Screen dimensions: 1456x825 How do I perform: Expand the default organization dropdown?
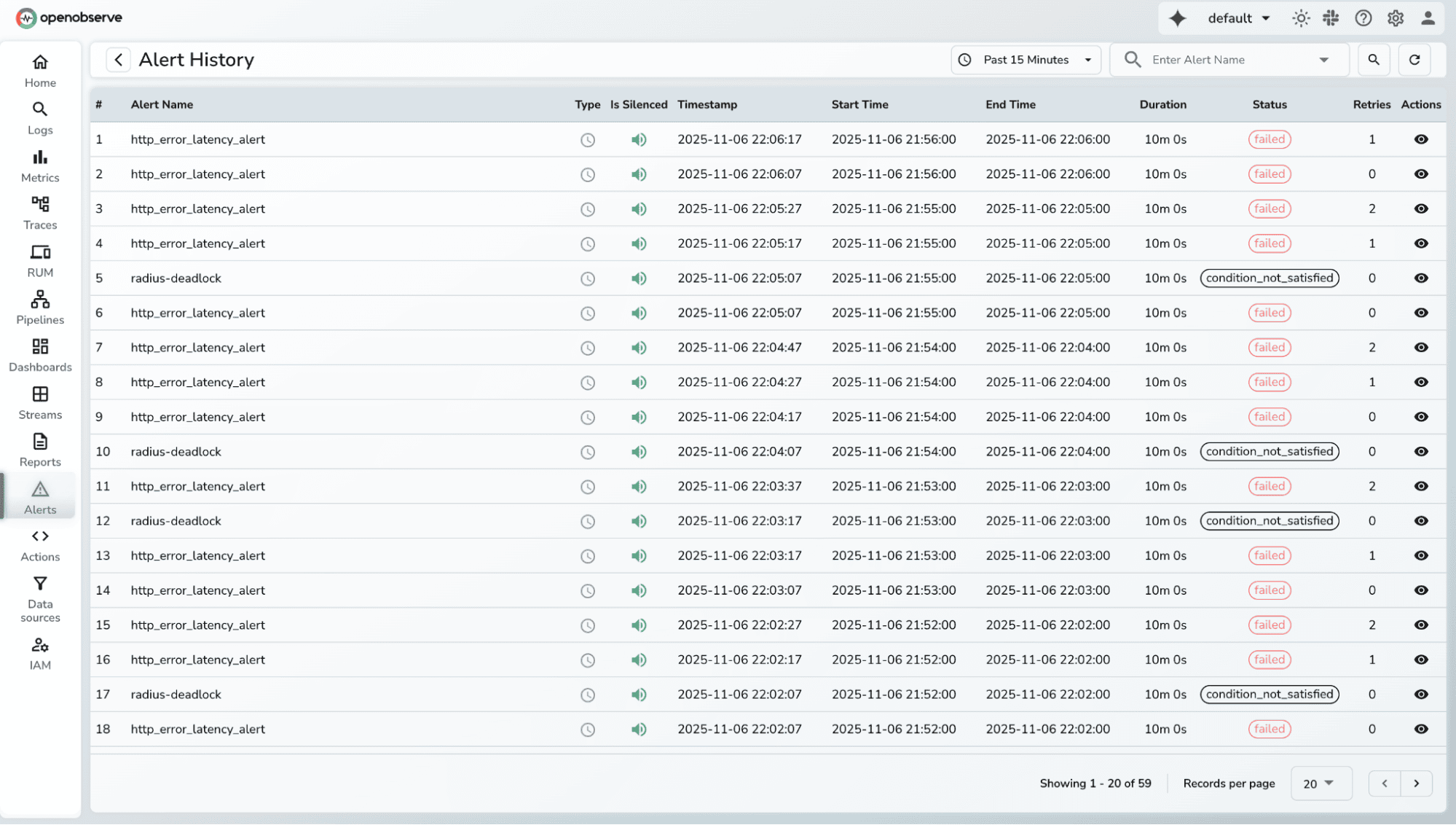[x=1238, y=18]
